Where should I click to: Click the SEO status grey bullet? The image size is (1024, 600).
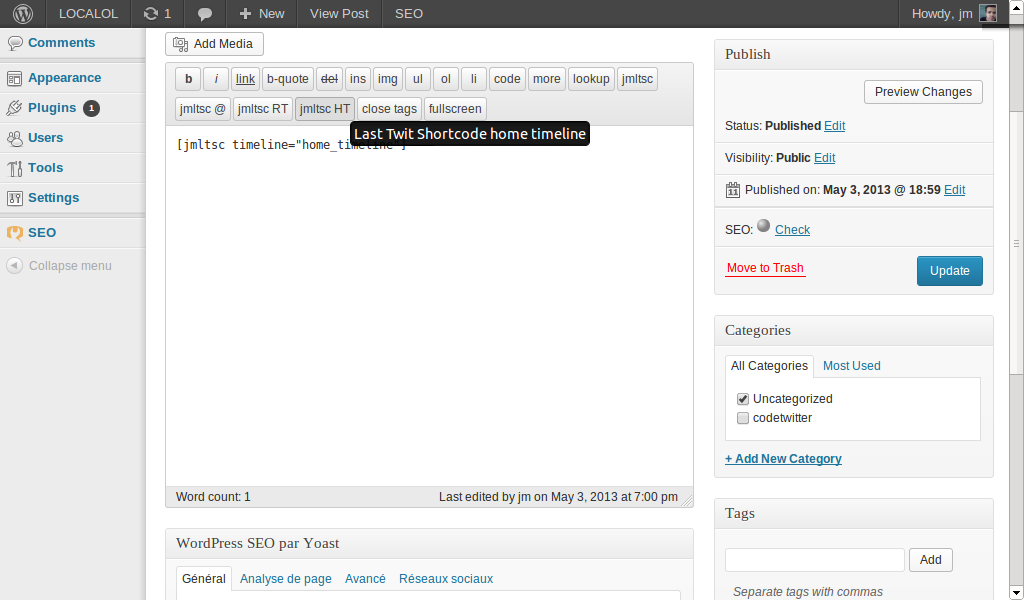(763, 226)
